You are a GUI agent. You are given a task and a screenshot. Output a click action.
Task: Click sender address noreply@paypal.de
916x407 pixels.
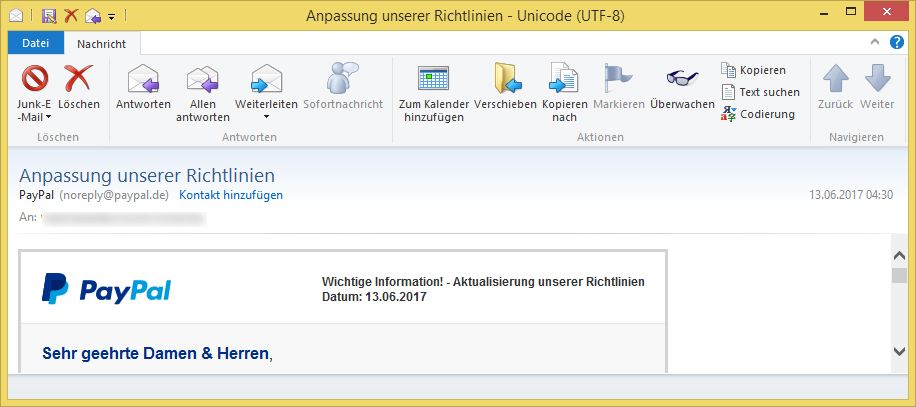click(114, 195)
